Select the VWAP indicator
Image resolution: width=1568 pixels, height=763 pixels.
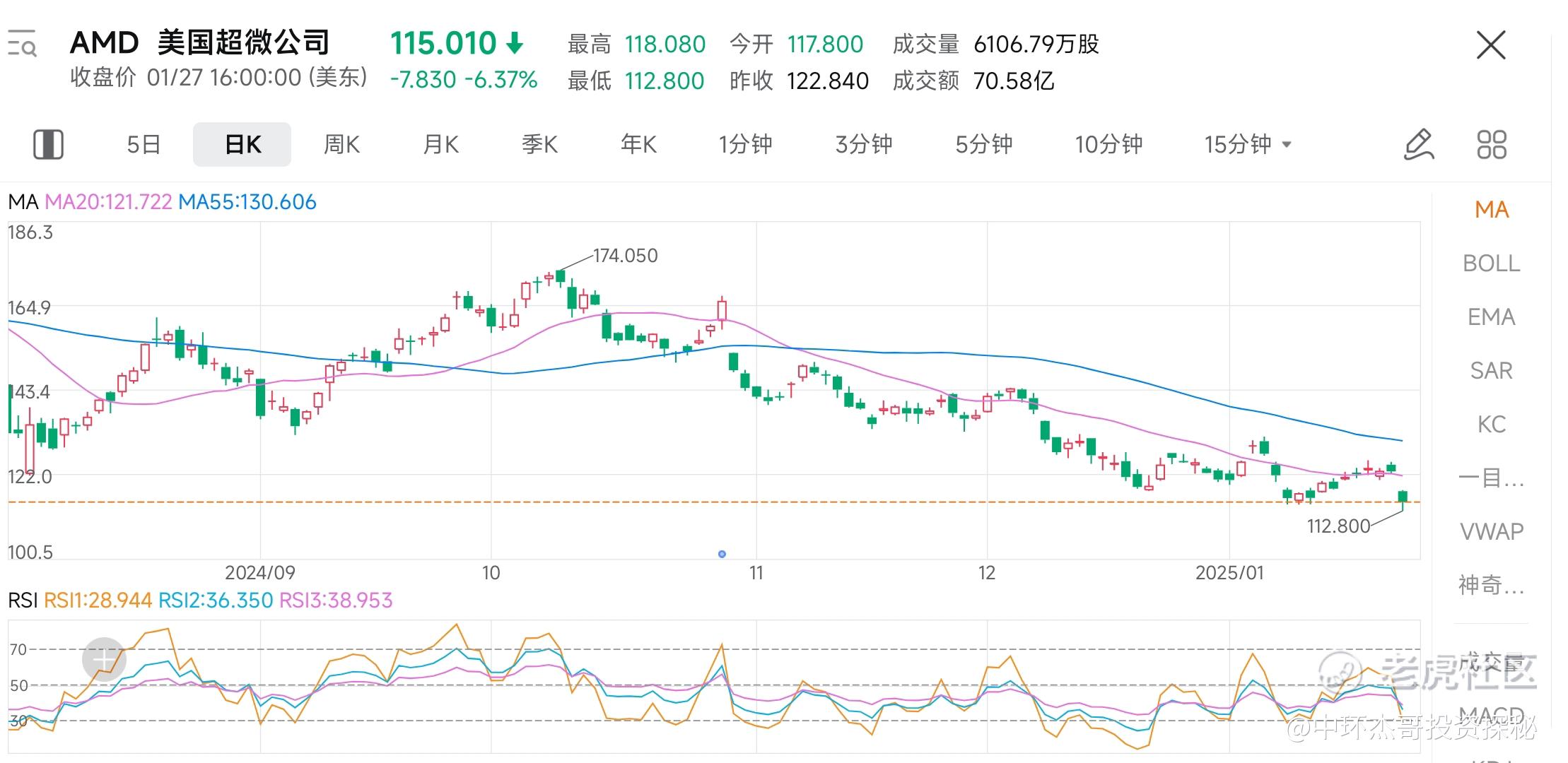pyautogui.click(x=1491, y=531)
